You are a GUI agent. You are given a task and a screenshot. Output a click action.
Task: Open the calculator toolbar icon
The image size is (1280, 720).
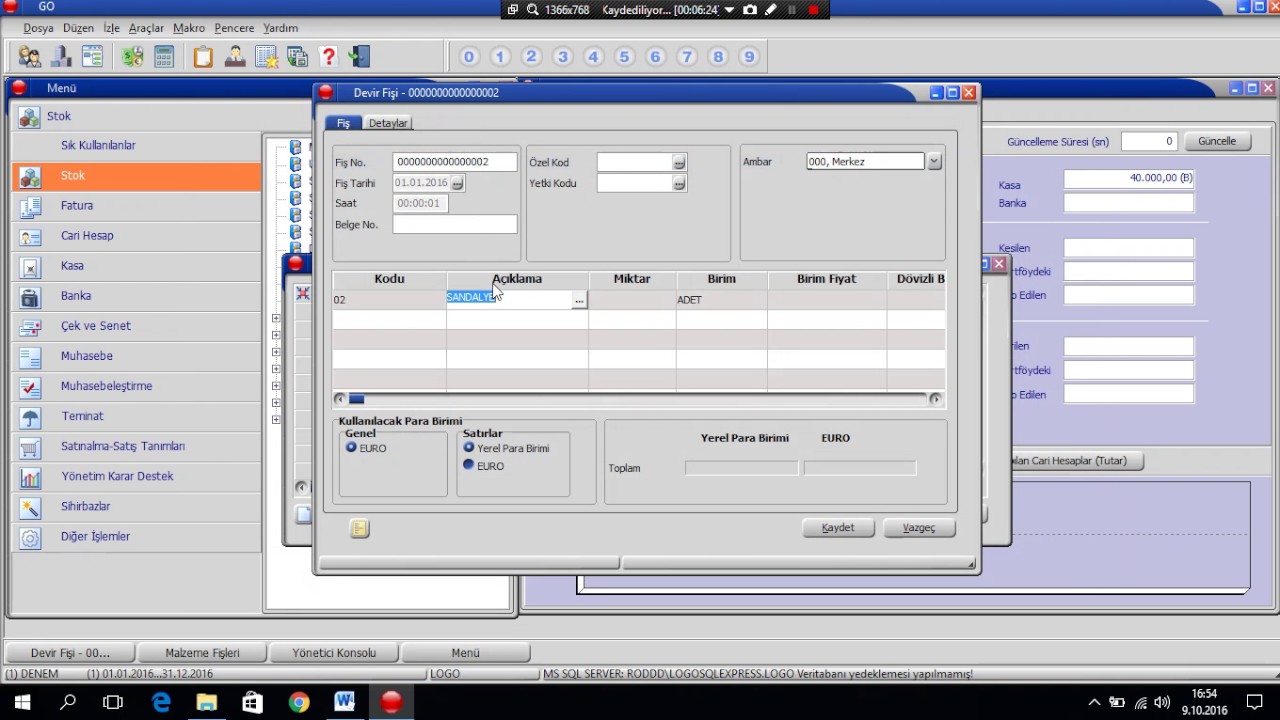164,57
